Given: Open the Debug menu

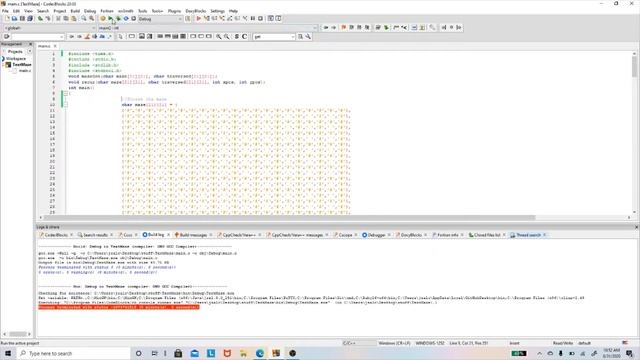Looking at the screenshot, I should [90, 11].
